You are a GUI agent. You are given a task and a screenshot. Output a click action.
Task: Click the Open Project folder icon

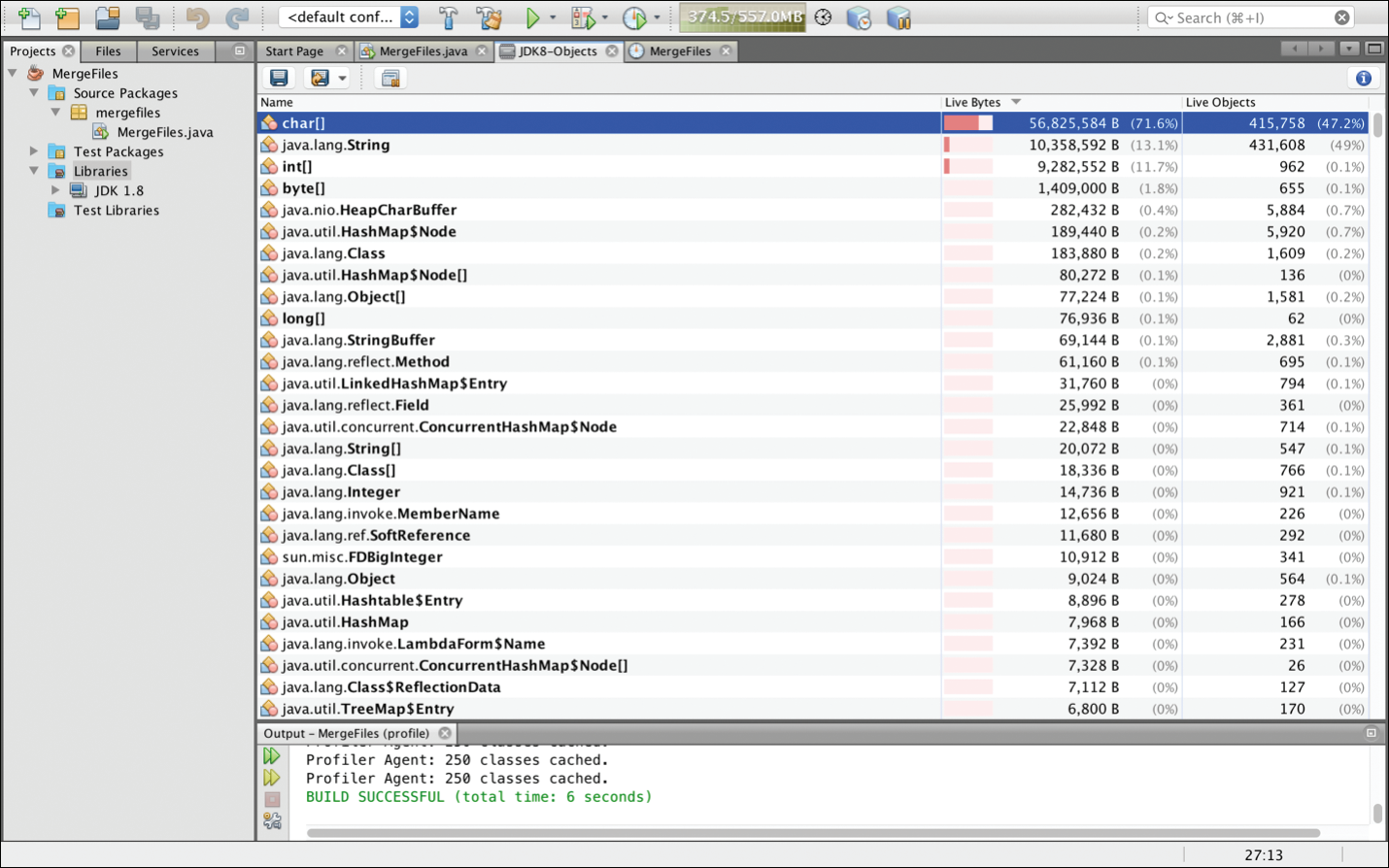coord(107,17)
